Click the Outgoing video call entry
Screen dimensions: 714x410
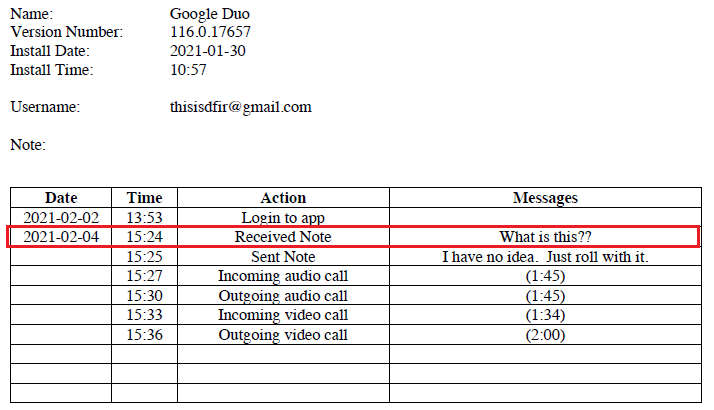pos(283,335)
